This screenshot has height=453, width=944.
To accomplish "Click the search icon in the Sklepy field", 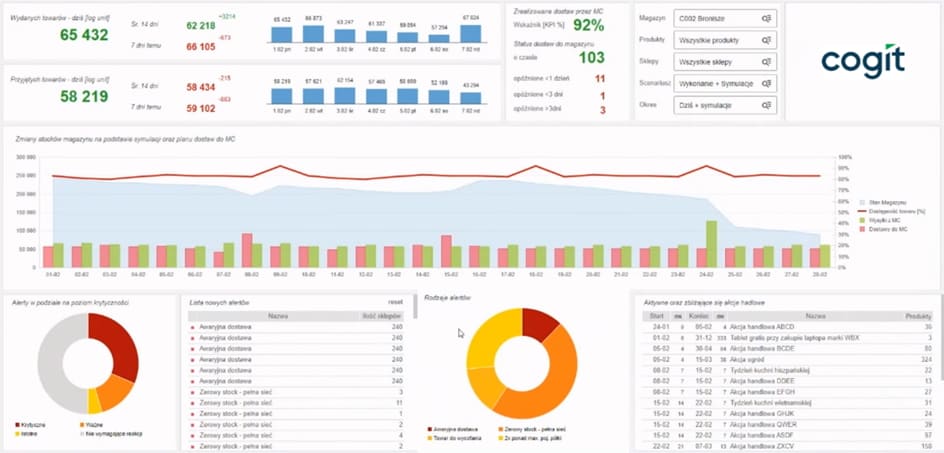I will coord(766,62).
